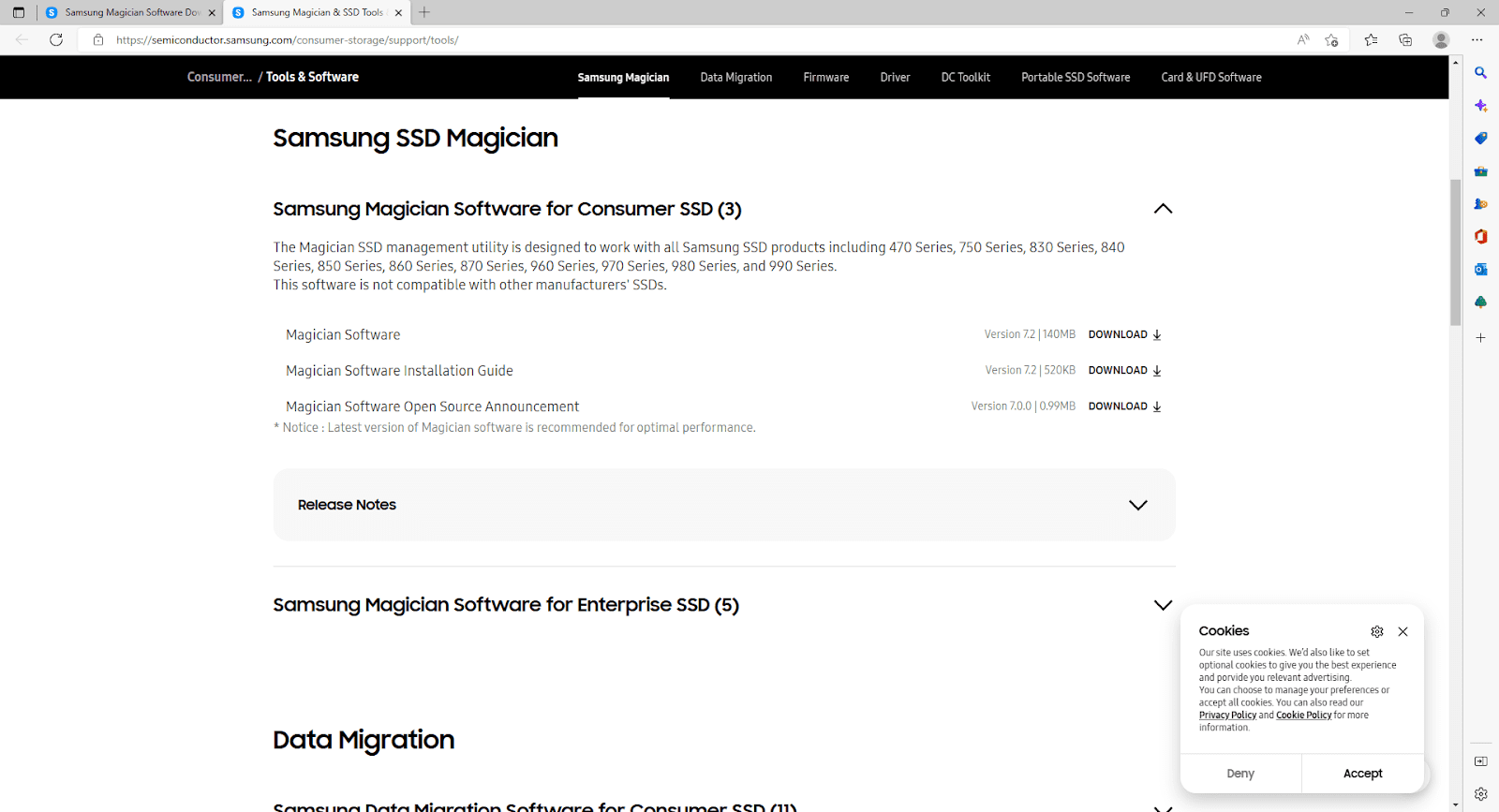Accept cookies in the popup
The width and height of the screenshot is (1499, 812).
[1362, 774]
